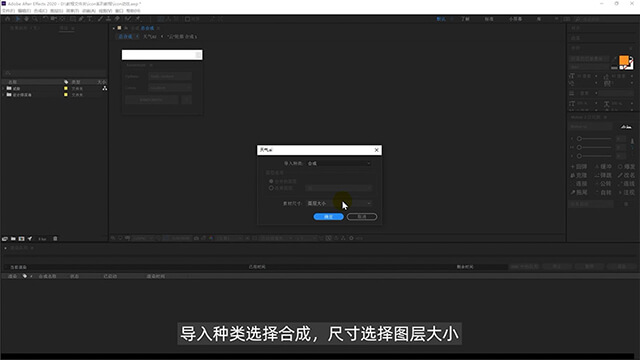The height and width of the screenshot is (360, 640).
Task: Select the Home icon in the toolbar
Action: coord(7,19)
